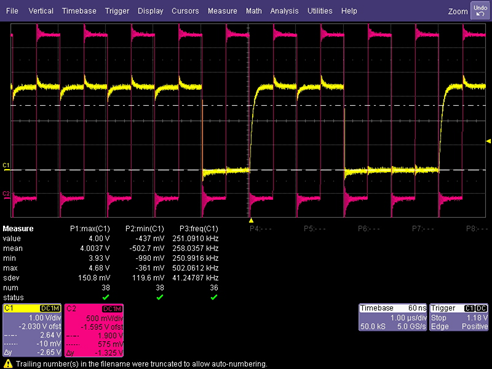The height and width of the screenshot is (370, 493).
Task: Click the C1 DC1M coupling badge
Action: coord(50,308)
